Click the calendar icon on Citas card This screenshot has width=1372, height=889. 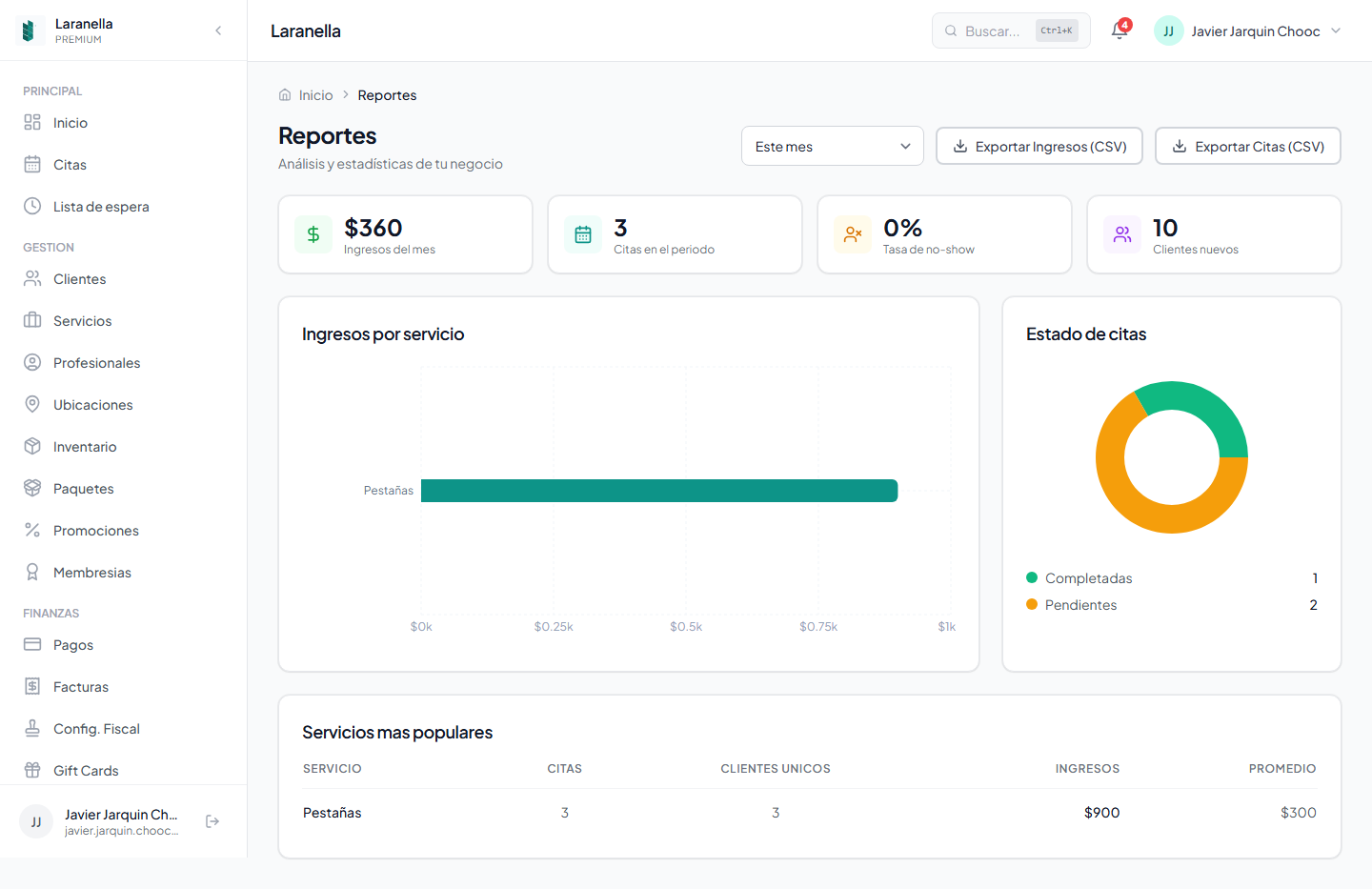(583, 234)
